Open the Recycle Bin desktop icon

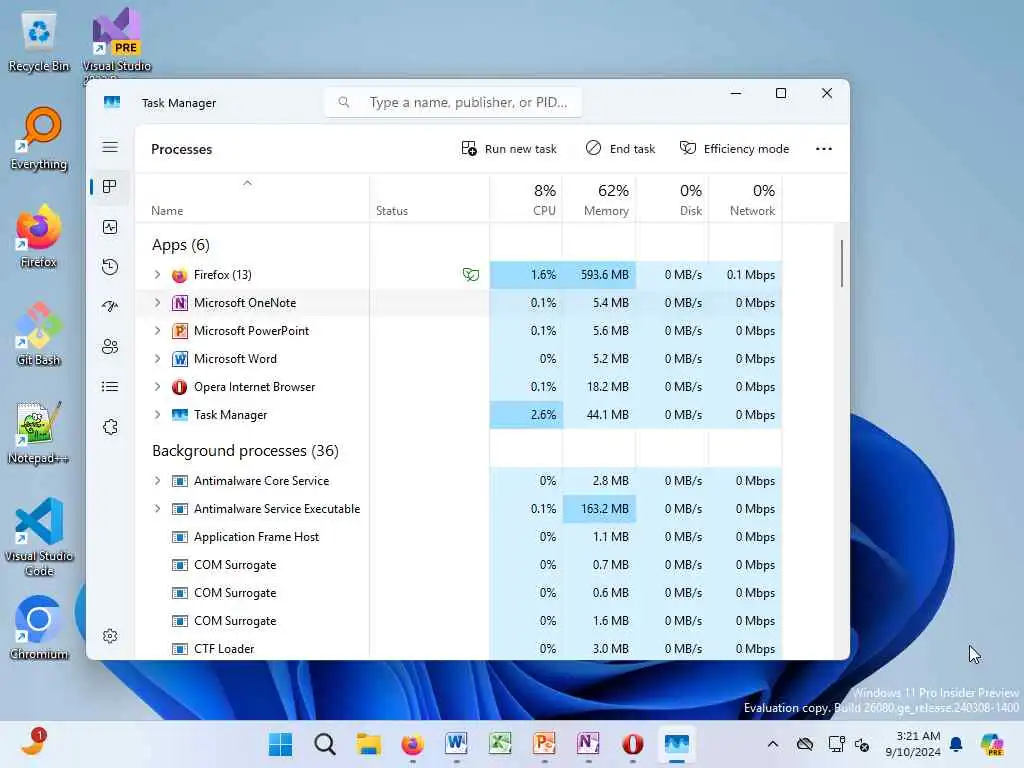click(x=39, y=42)
